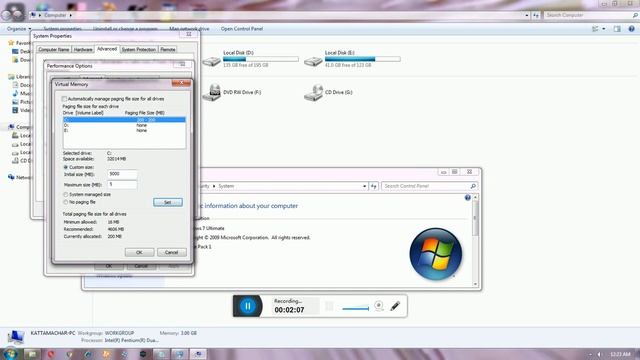The height and width of the screenshot is (360, 640).
Task: Open the recorder pencil annotation tool
Action: pos(395,306)
